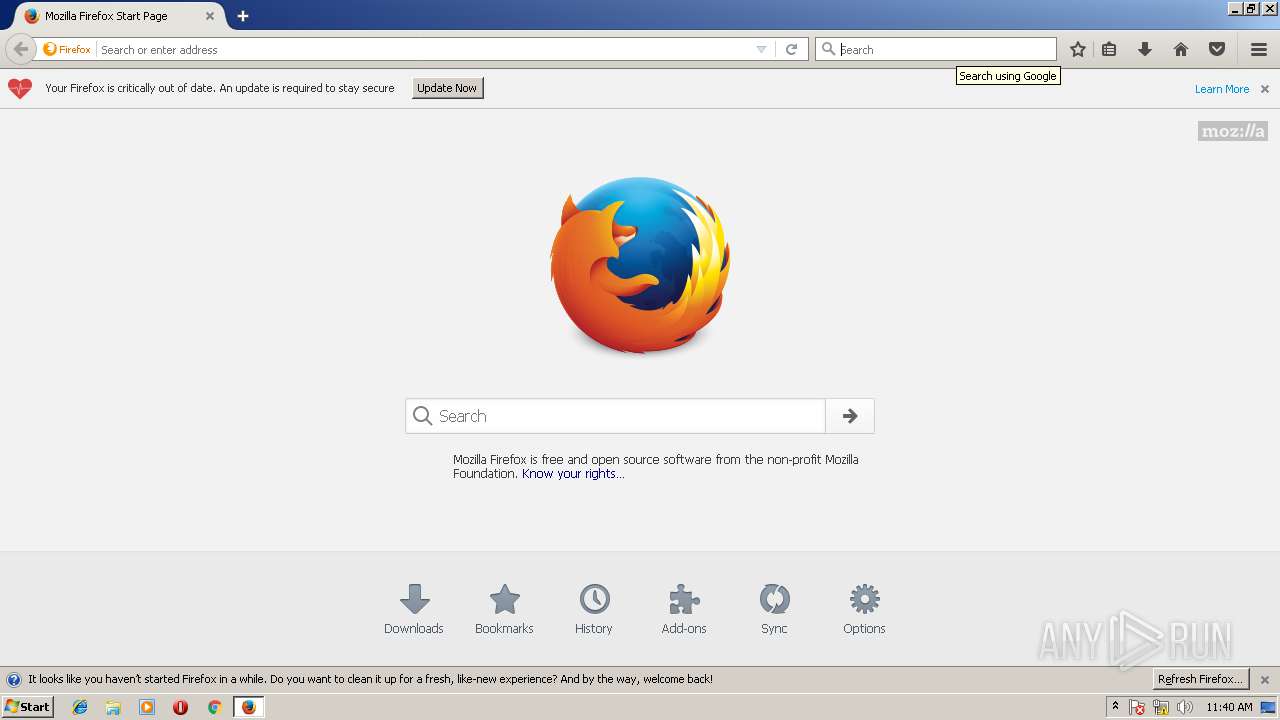Show your bookmarks list icon

[1109, 49]
